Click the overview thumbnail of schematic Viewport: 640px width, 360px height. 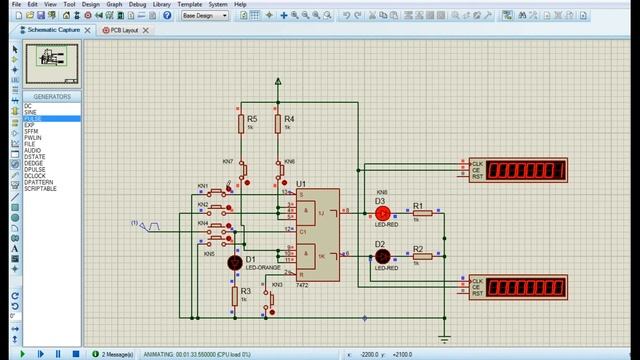coord(52,64)
